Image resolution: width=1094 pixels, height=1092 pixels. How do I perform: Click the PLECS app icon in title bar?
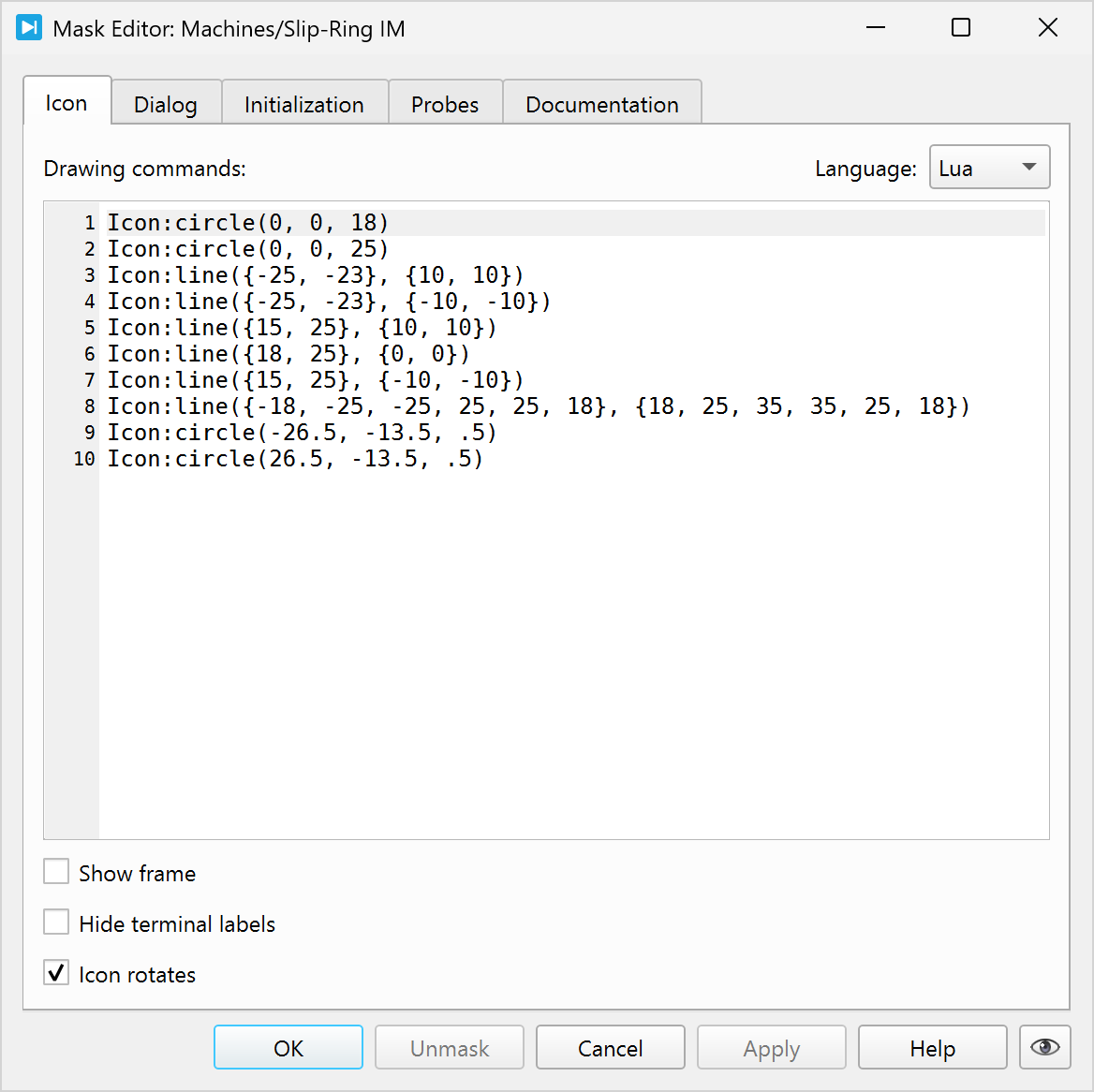pos(29,28)
